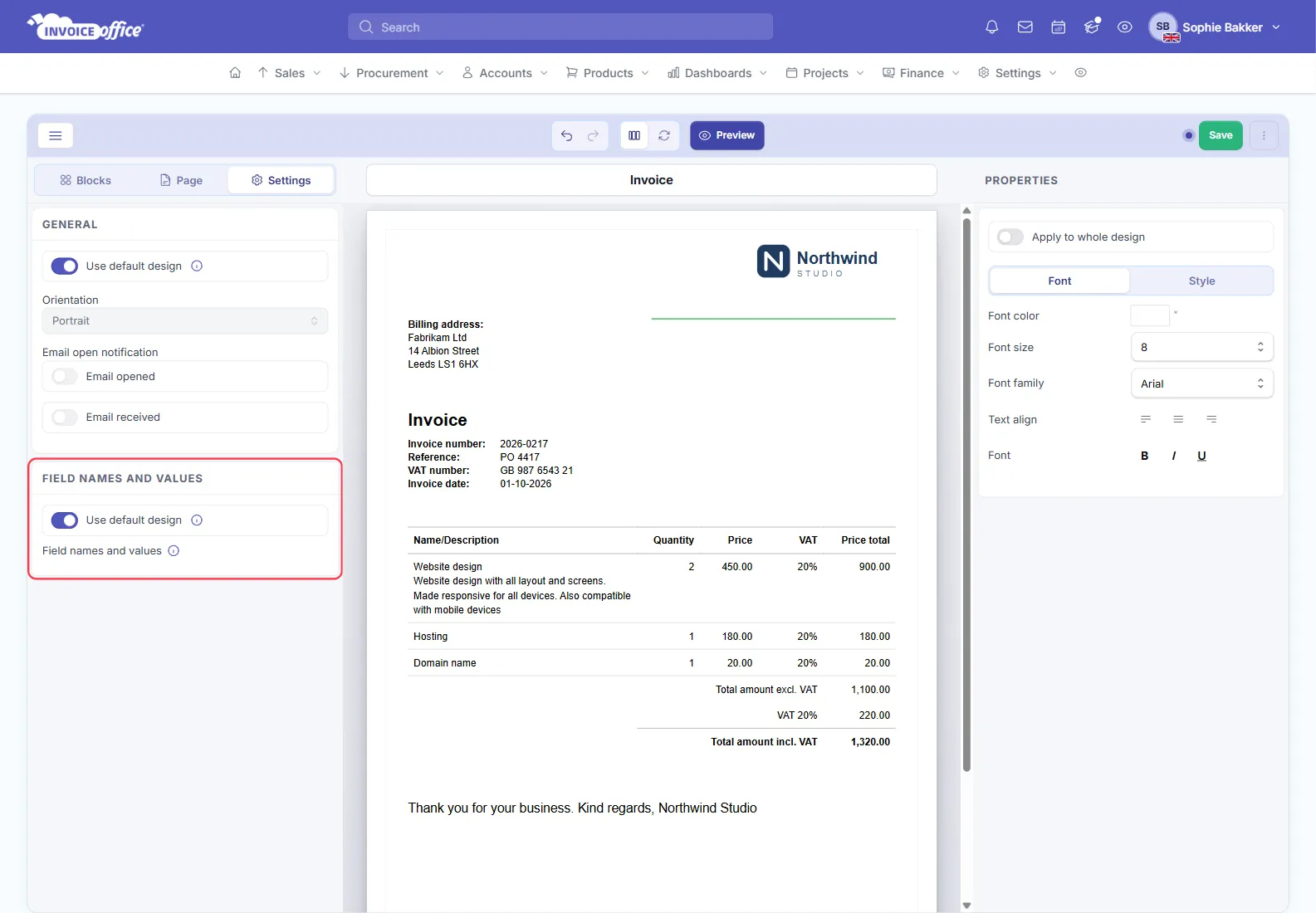This screenshot has height=913, width=1316.
Task: Open the Font family dropdown
Action: coord(1202,383)
